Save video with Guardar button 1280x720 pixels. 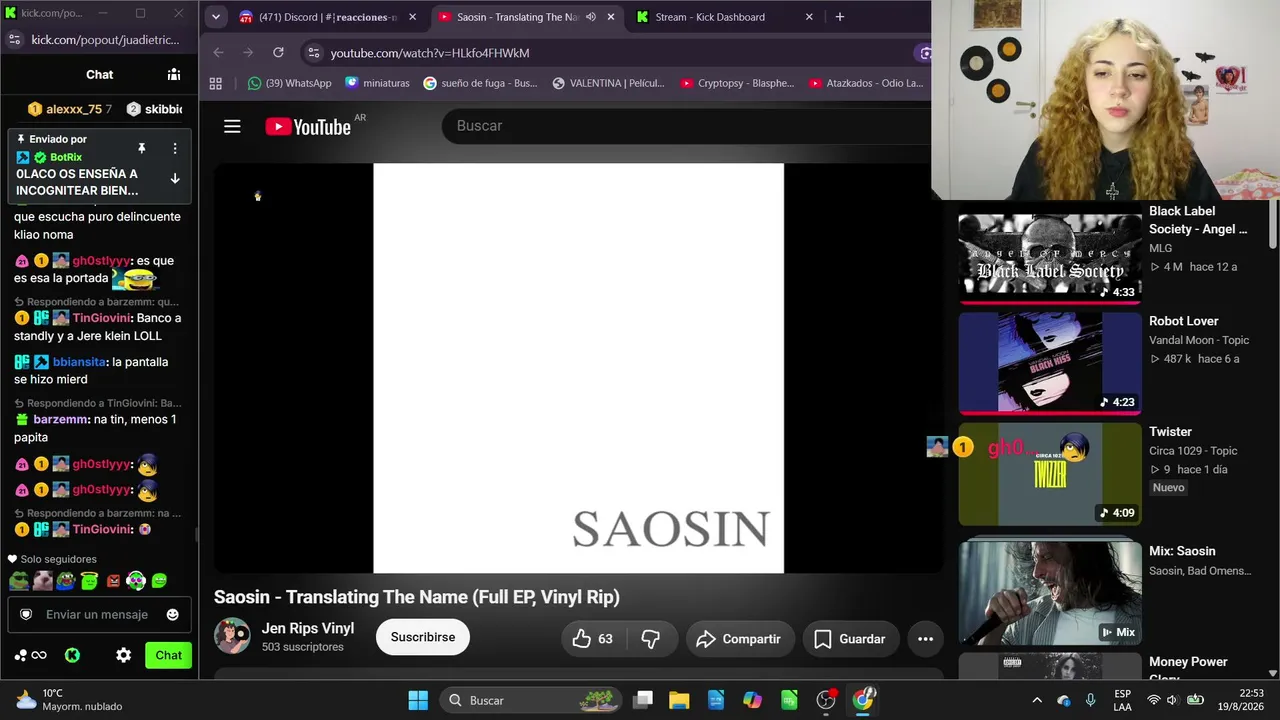[x=850, y=639]
